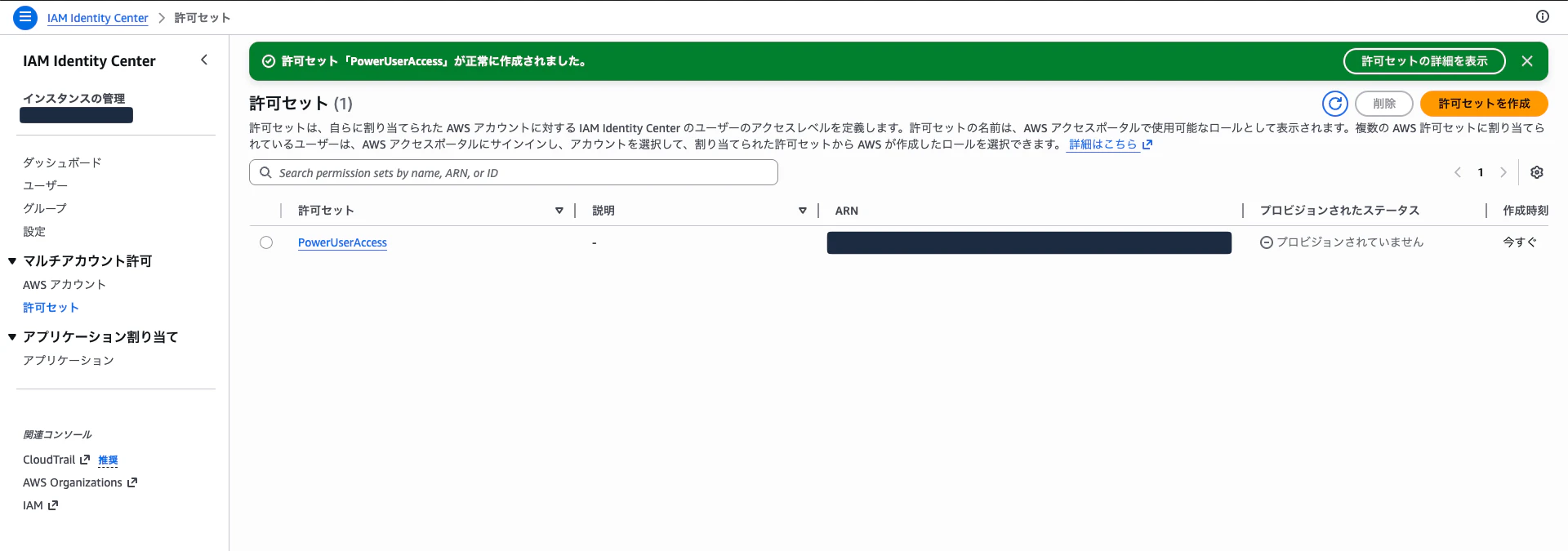The height and width of the screenshot is (551, 1568).
Task: Collapse マルチアカウント許可 section
Action: 12,261
